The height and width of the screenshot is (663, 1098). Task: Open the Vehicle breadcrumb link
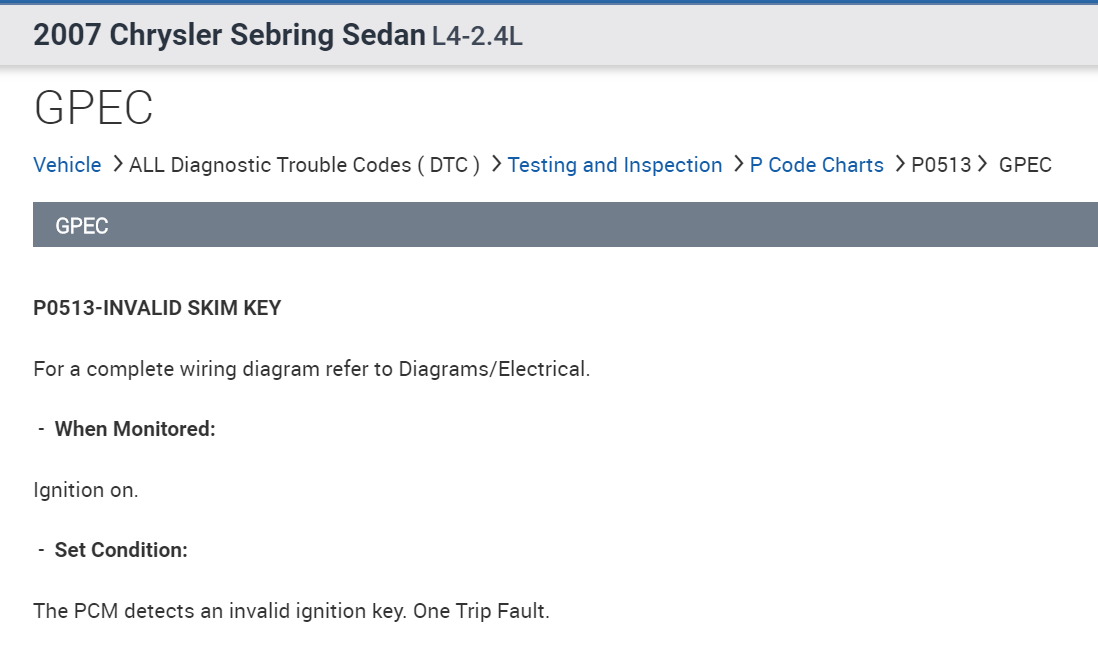67,165
